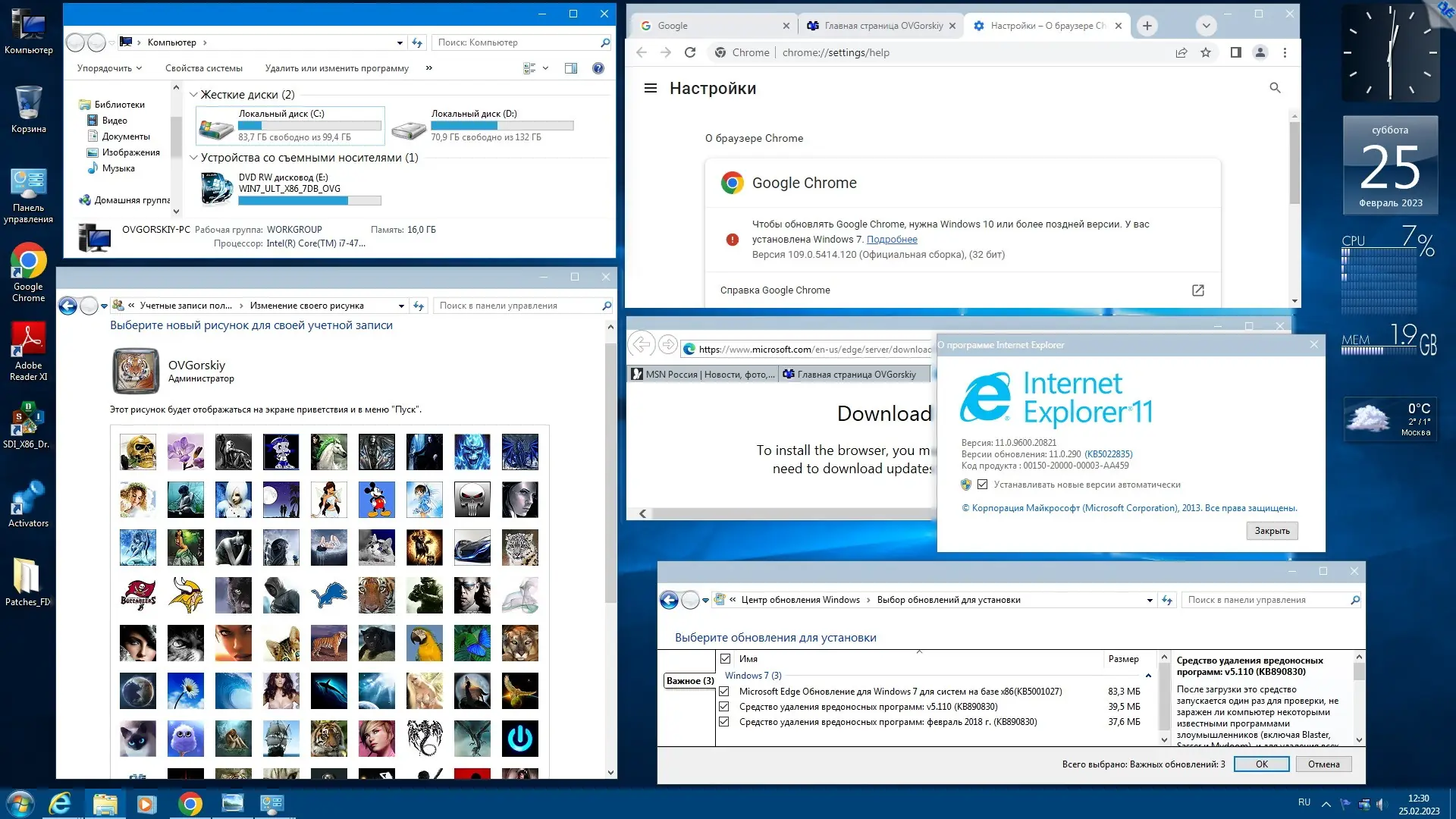Uncheck the Microsoft Edge update KB5001027

(724, 692)
